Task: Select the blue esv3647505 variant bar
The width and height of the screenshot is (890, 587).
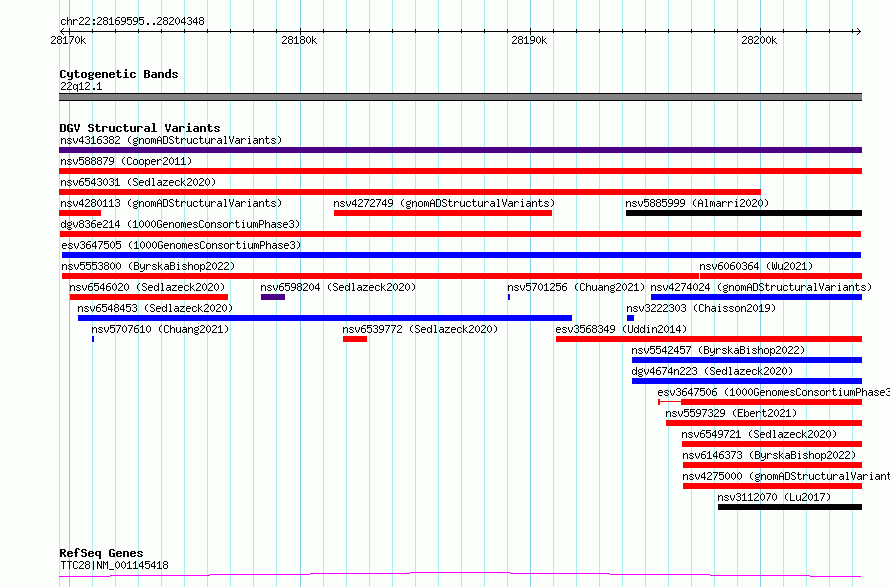Action: click(461, 255)
